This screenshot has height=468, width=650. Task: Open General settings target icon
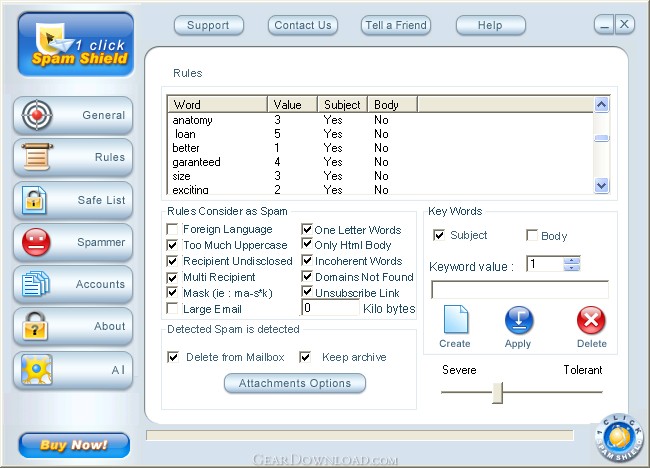pyautogui.click(x=37, y=115)
